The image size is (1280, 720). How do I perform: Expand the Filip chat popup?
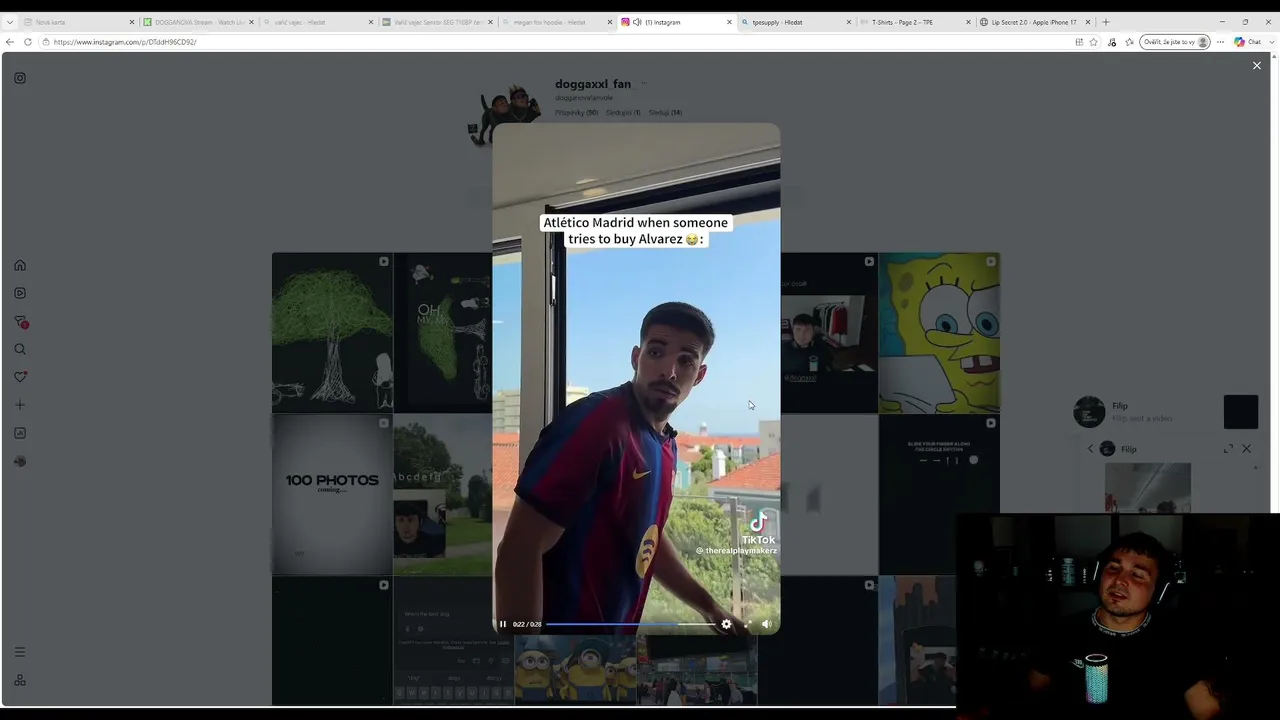[1228, 449]
